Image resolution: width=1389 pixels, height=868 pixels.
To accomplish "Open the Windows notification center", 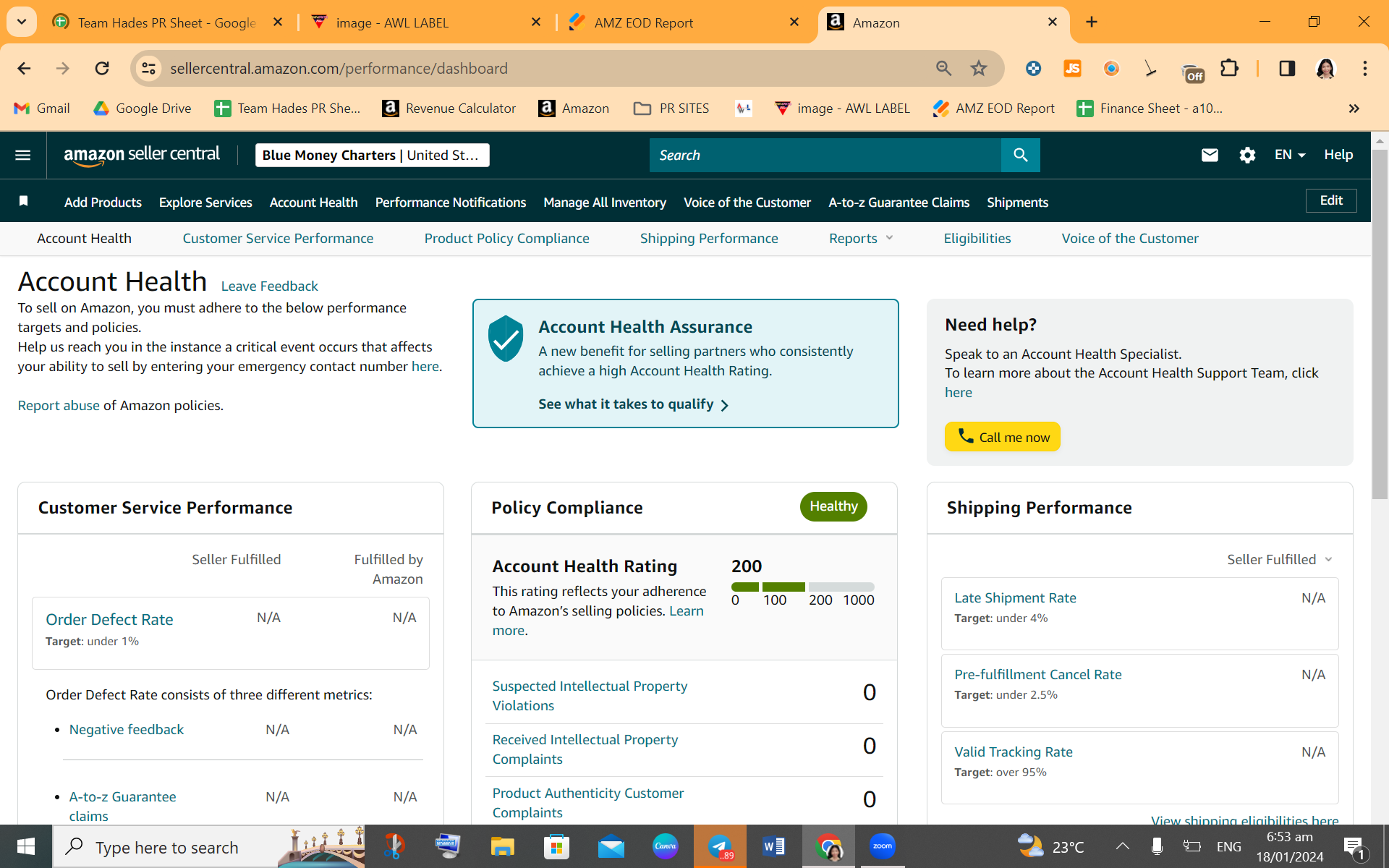I will (1353, 846).
